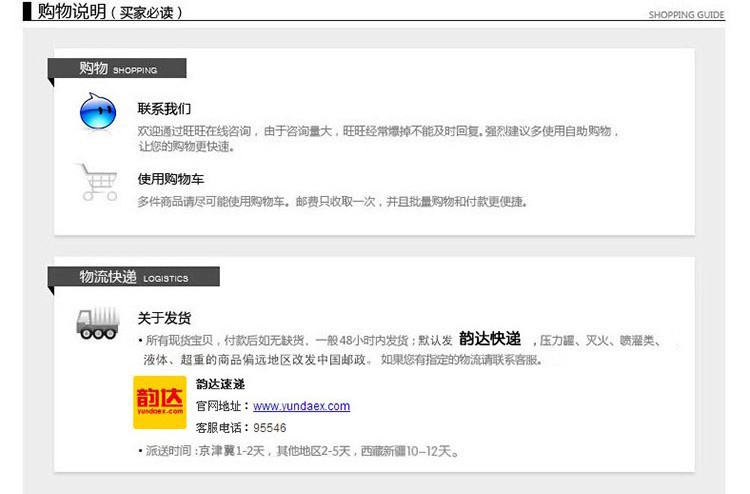Click the grey shopping cart icon
Viewport: 750px width, 494px height.
pyautogui.click(x=98, y=182)
